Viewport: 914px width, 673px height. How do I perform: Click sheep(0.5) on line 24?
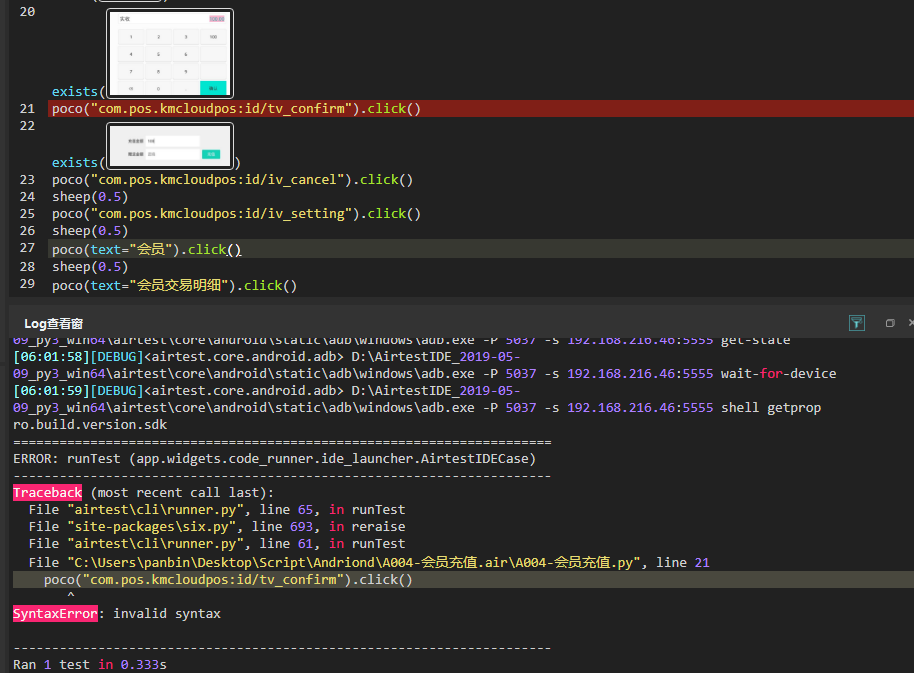(x=90, y=197)
